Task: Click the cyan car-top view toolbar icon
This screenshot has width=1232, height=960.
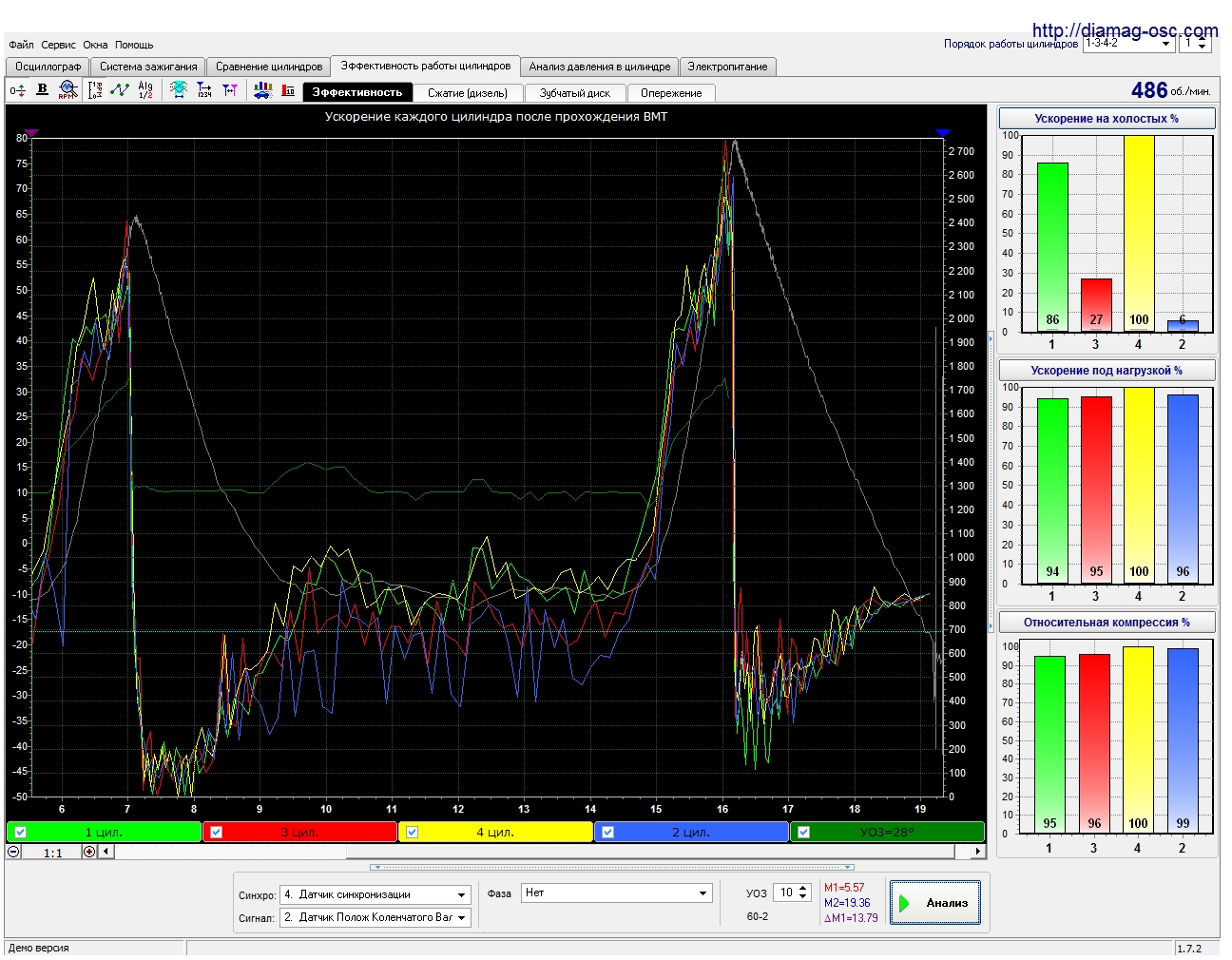Action: [x=179, y=89]
